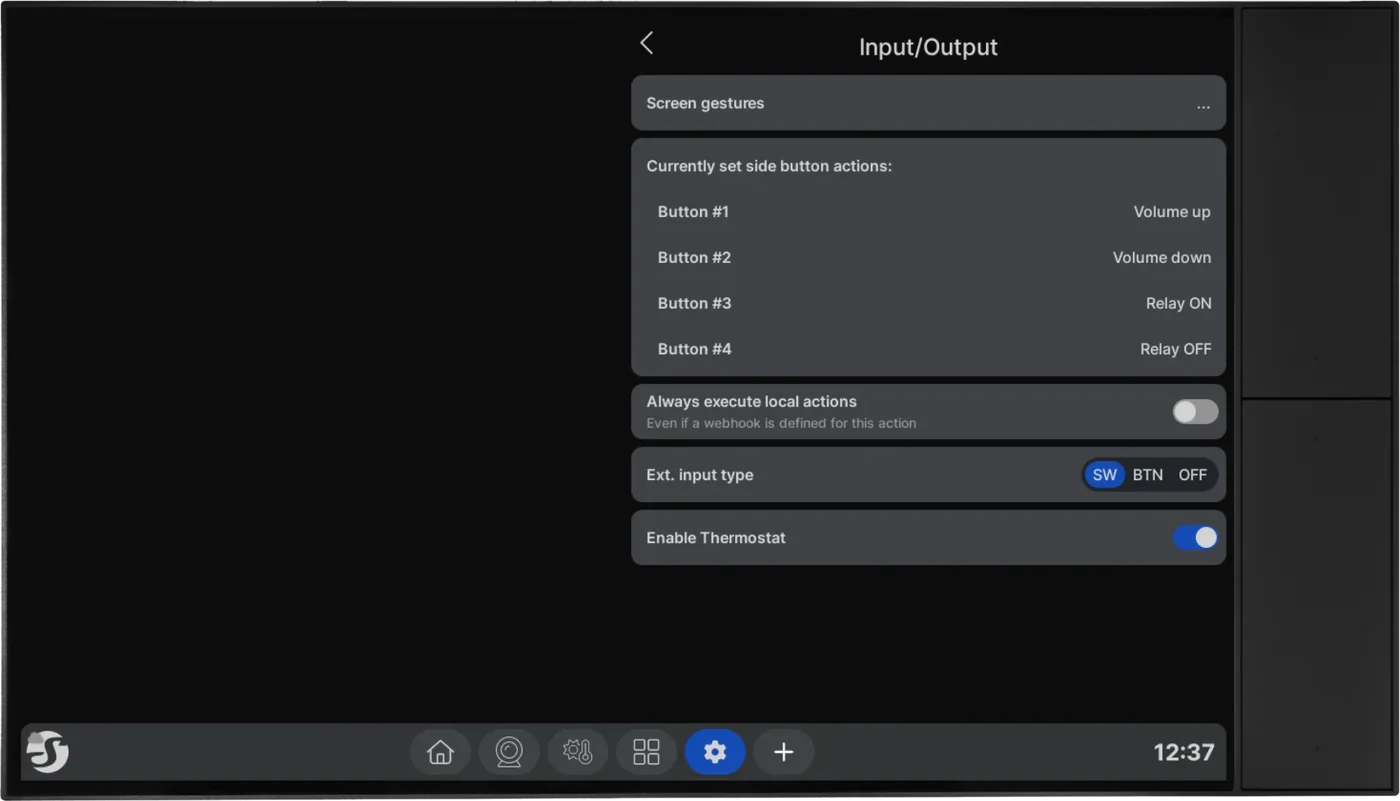
Task: Disable the Enable Thermostat switch
Action: pyautogui.click(x=1195, y=538)
